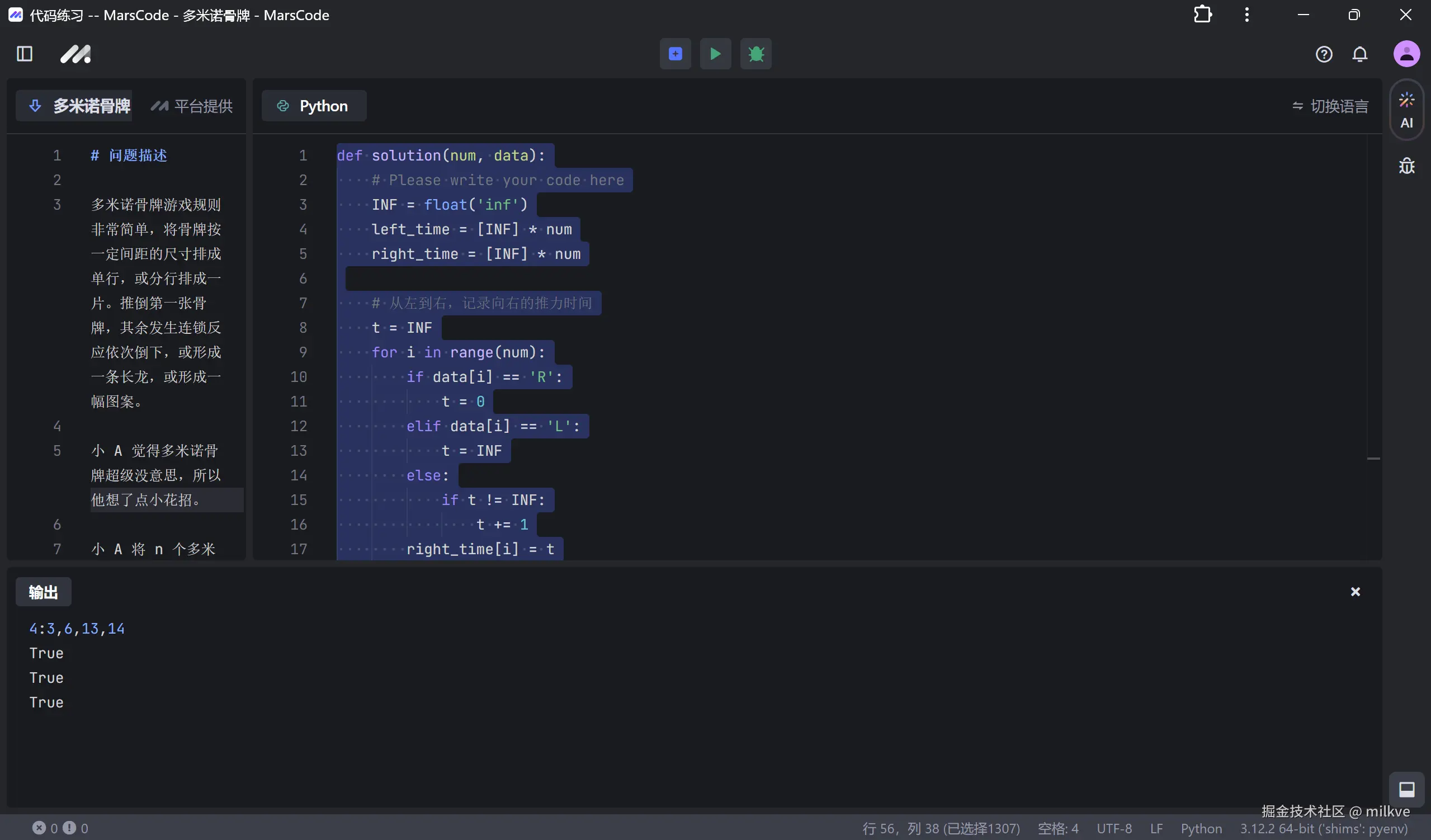Open the 空格: 4 indentation selector
1431x840 pixels.
pyautogui.click(x=1057, y=829)
